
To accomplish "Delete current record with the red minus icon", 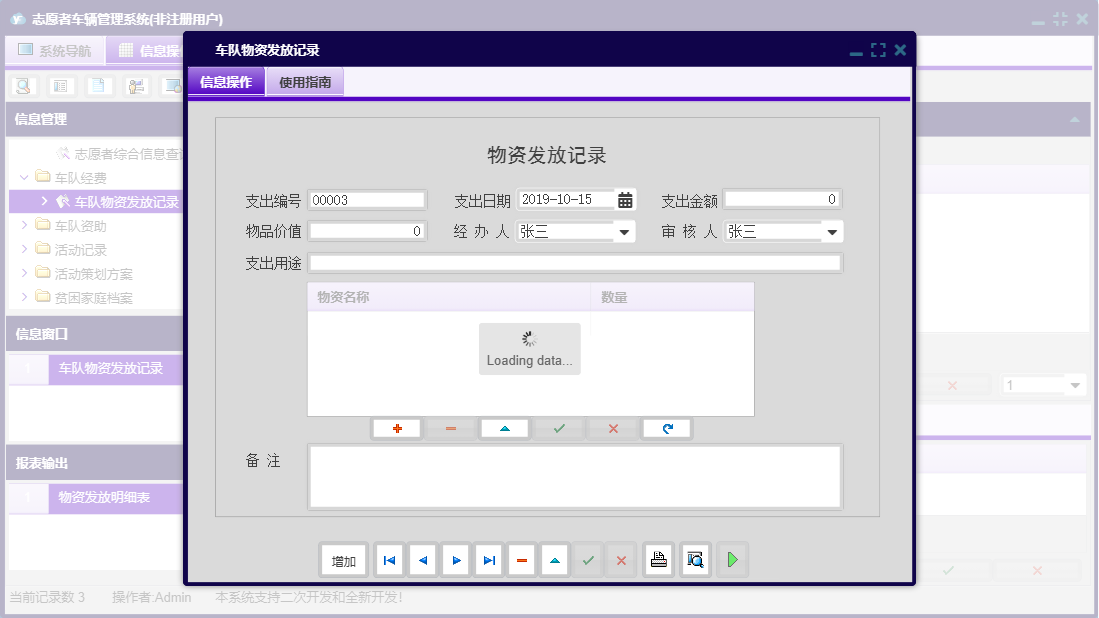I will tap(521, 560).
